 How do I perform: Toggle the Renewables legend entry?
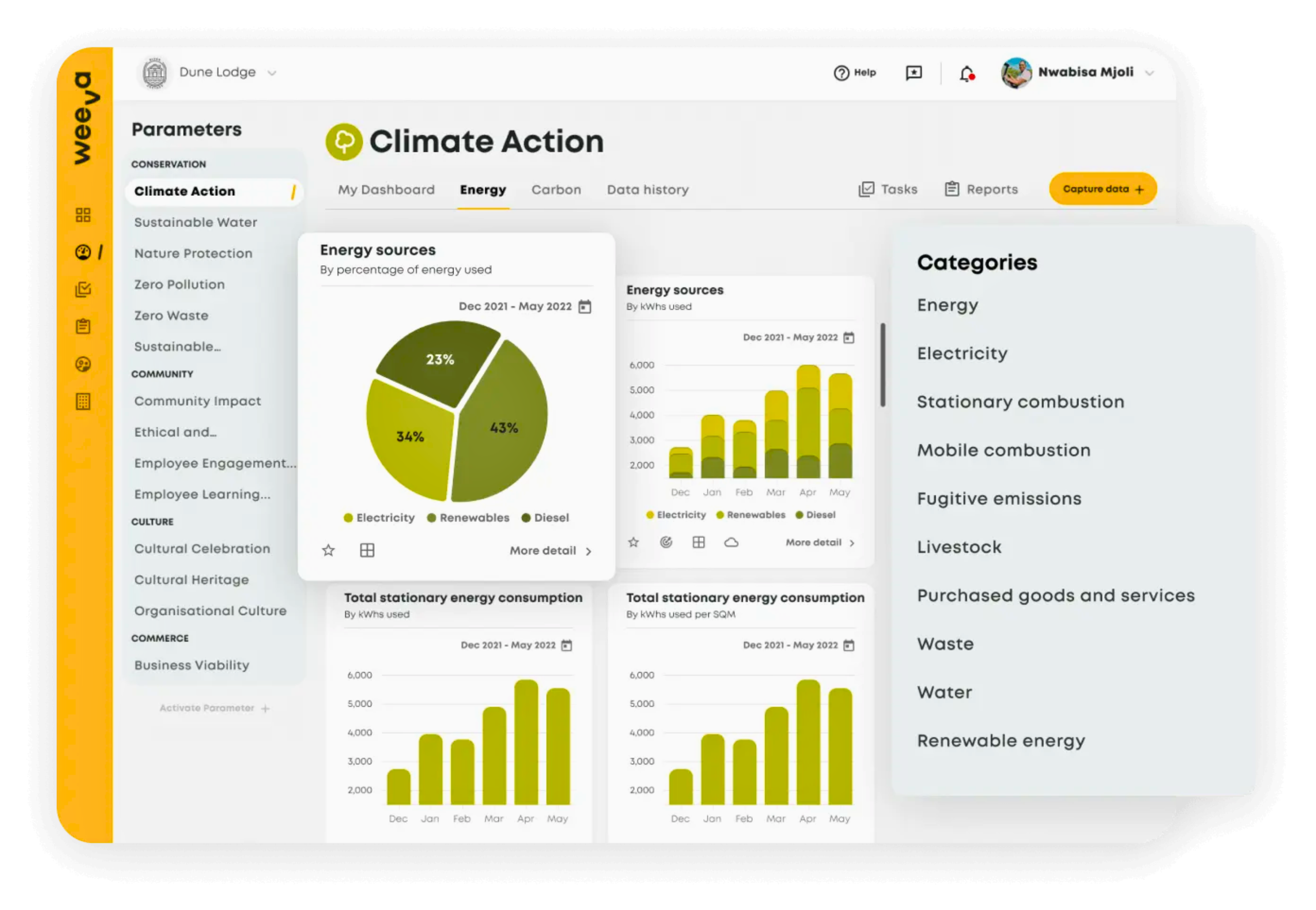[467, 518]
